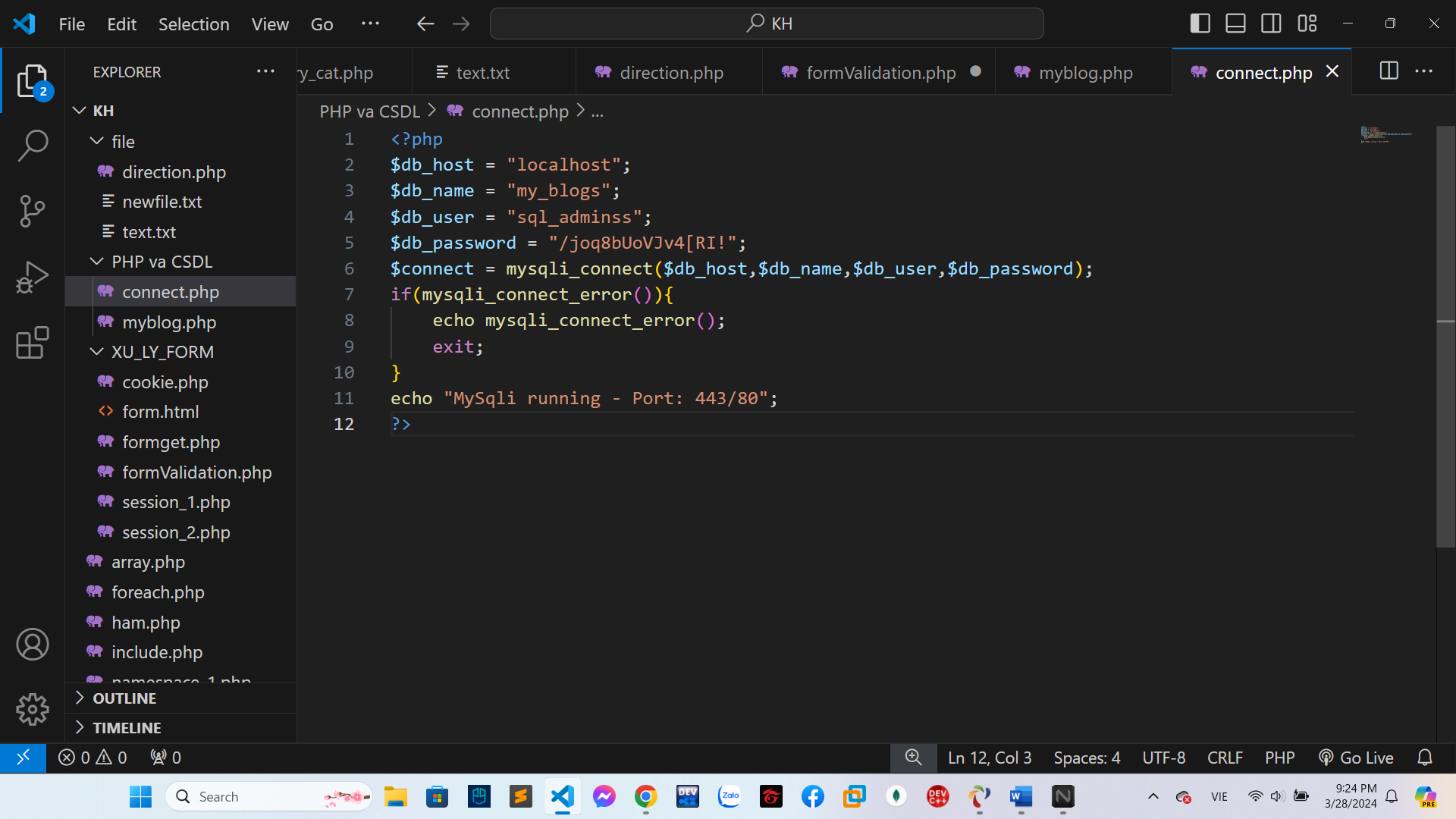Open the Spaces: 4 indentation setting
Viewport: 1456px width, 819px height.
1086,758
